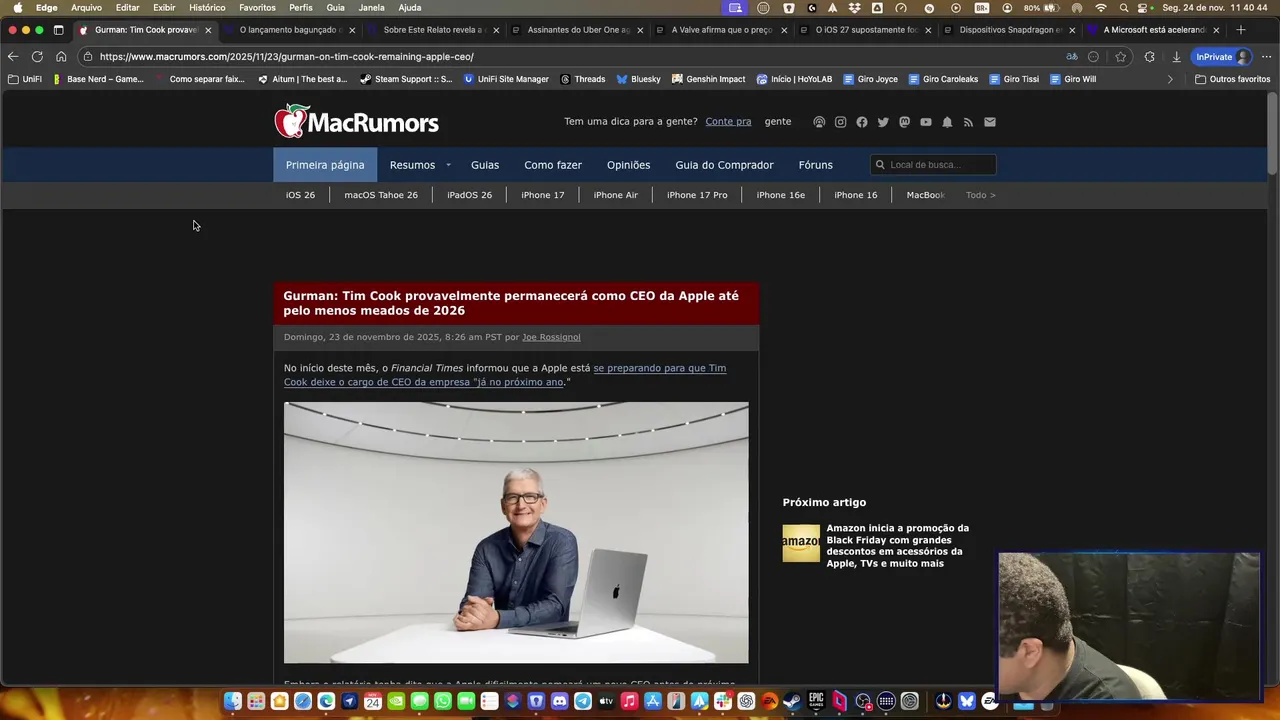The height and width of the screenshot is (720, 1280).
Task: Open downloads arrow icon in toolbar
Action: 1176,57
